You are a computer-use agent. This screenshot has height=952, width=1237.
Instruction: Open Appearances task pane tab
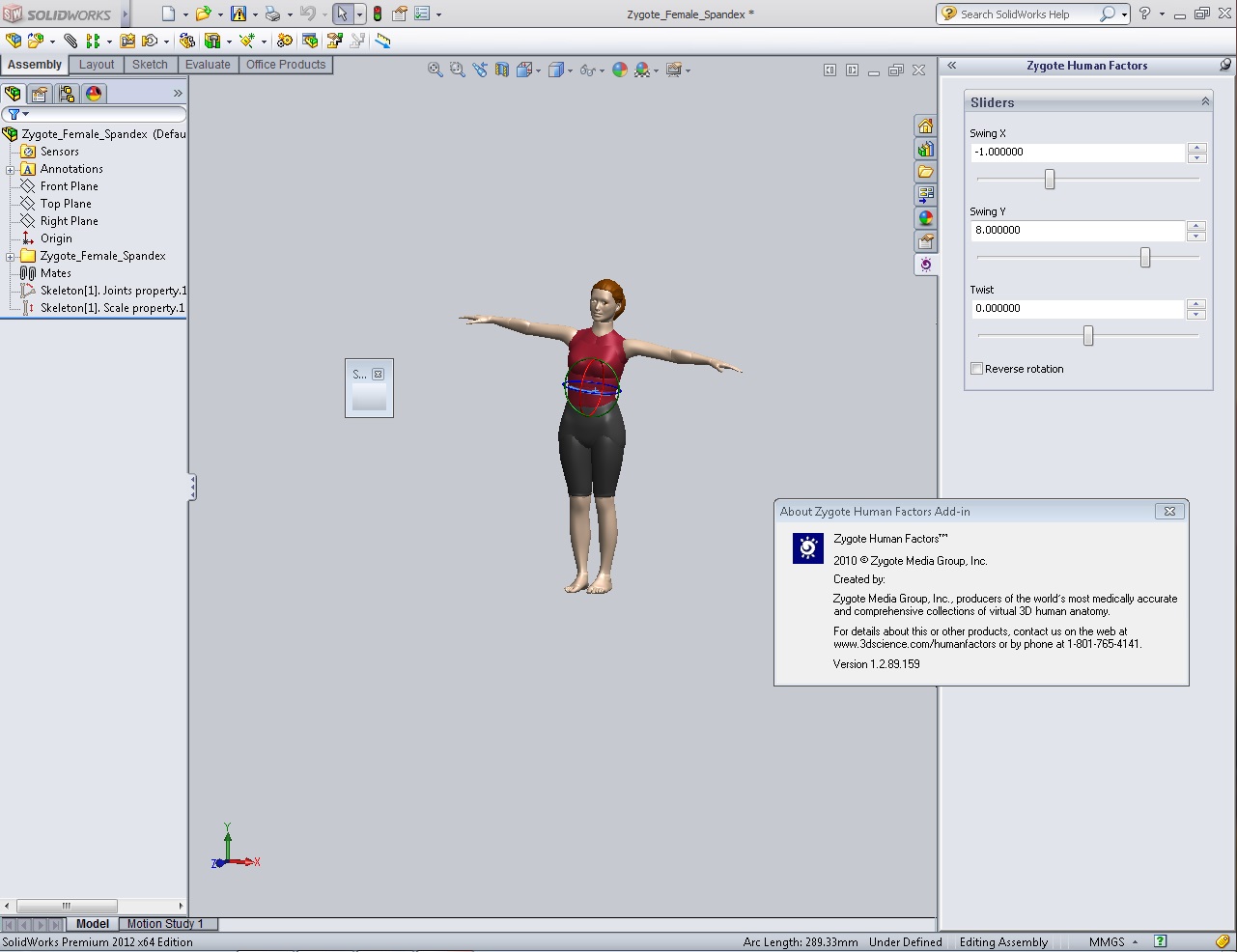[x=925, y=218]
